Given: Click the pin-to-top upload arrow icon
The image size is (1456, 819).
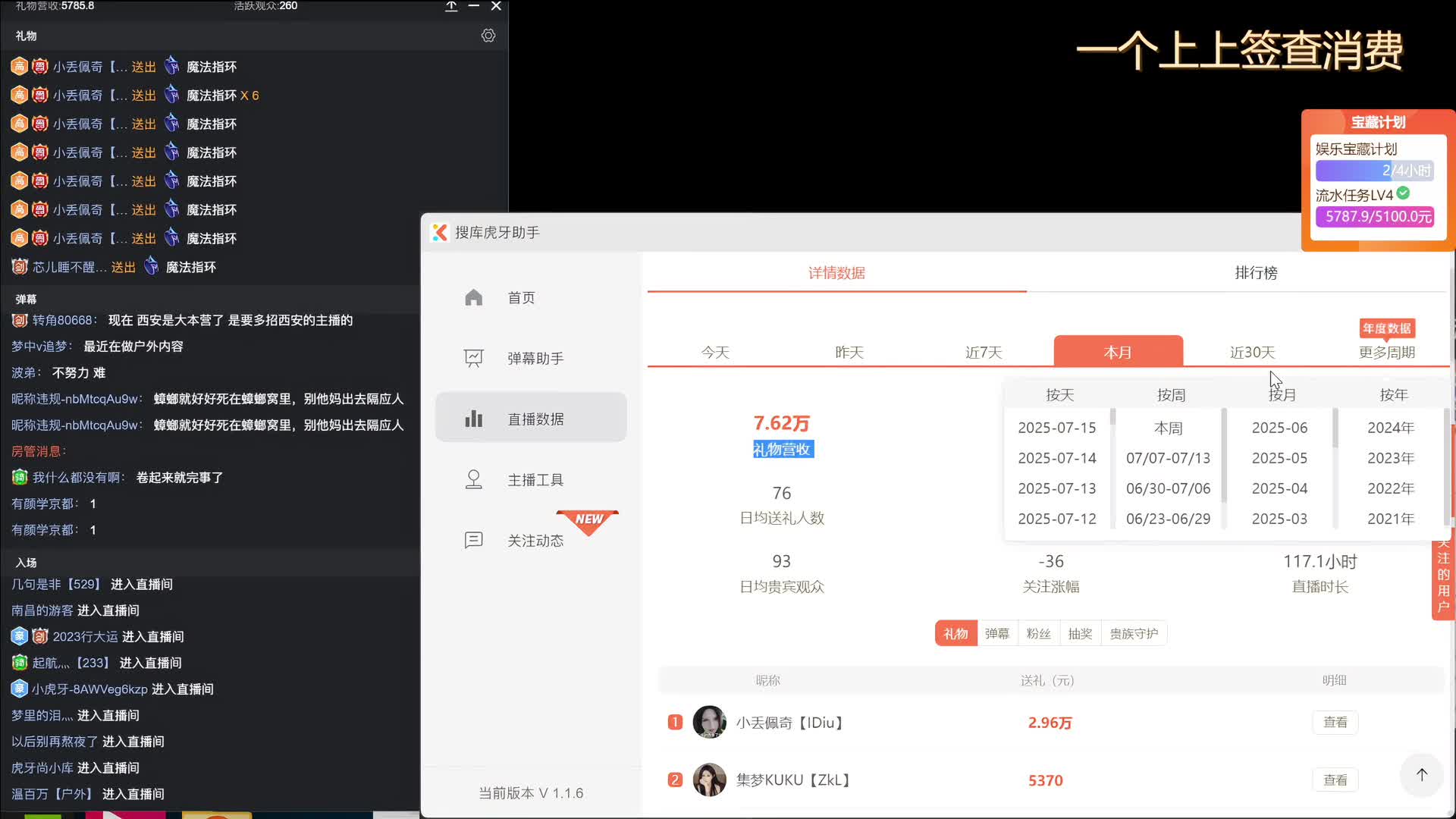Looking at the screenshot, I should [451, 6].
